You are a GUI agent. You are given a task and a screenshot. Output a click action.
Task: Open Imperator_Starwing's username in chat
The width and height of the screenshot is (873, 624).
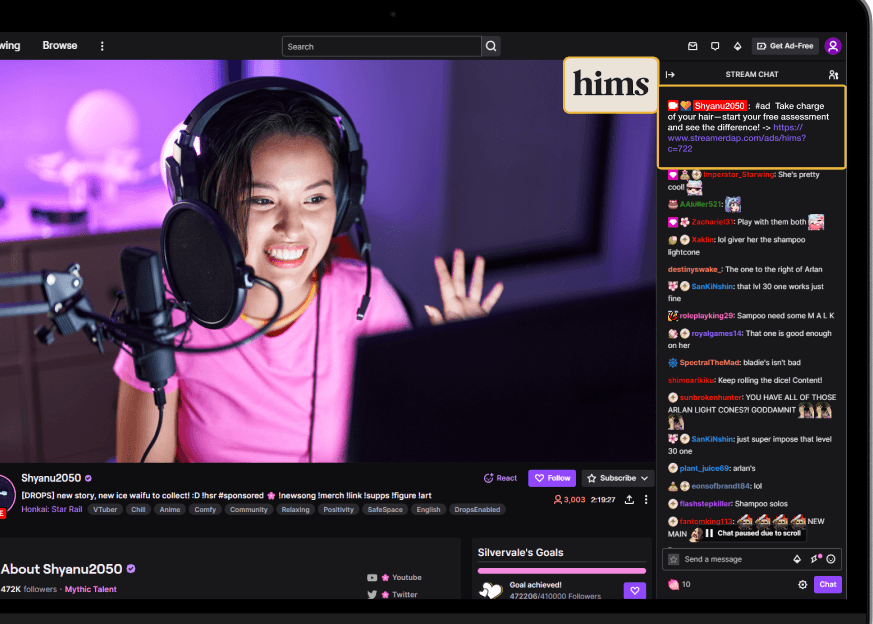738,175
